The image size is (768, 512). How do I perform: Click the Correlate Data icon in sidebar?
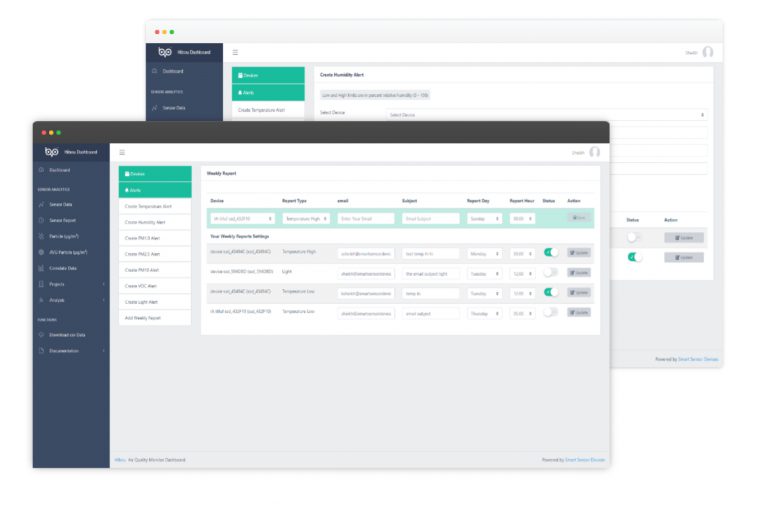[x=41, y=268]
